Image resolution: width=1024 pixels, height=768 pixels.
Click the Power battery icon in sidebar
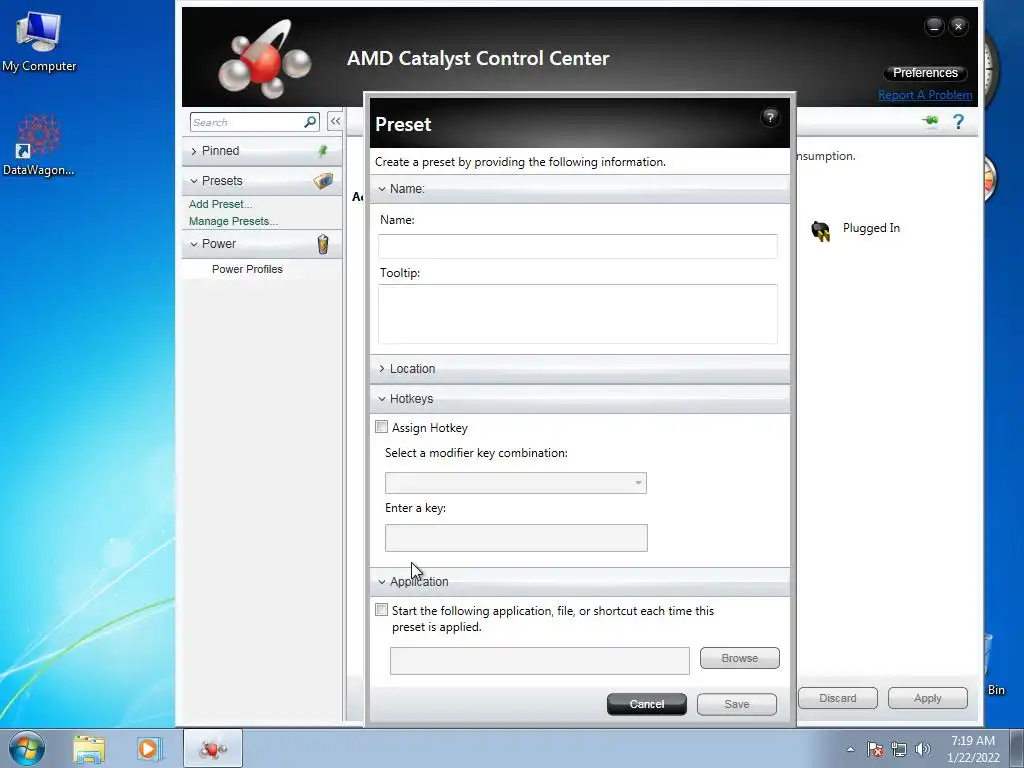323,244
